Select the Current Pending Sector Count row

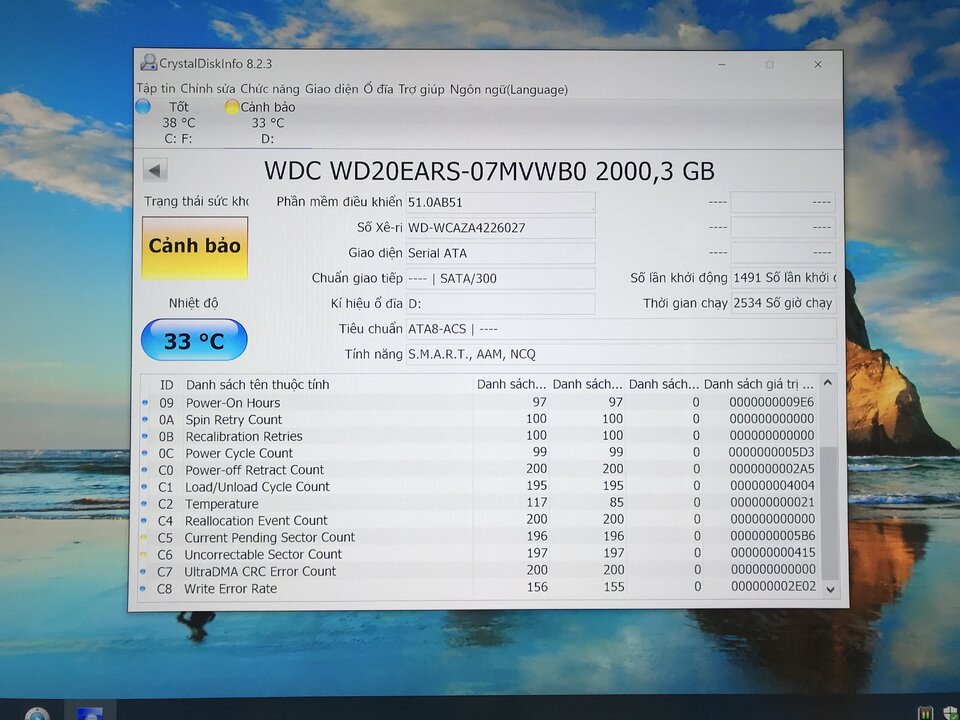(x=479, y=537)
